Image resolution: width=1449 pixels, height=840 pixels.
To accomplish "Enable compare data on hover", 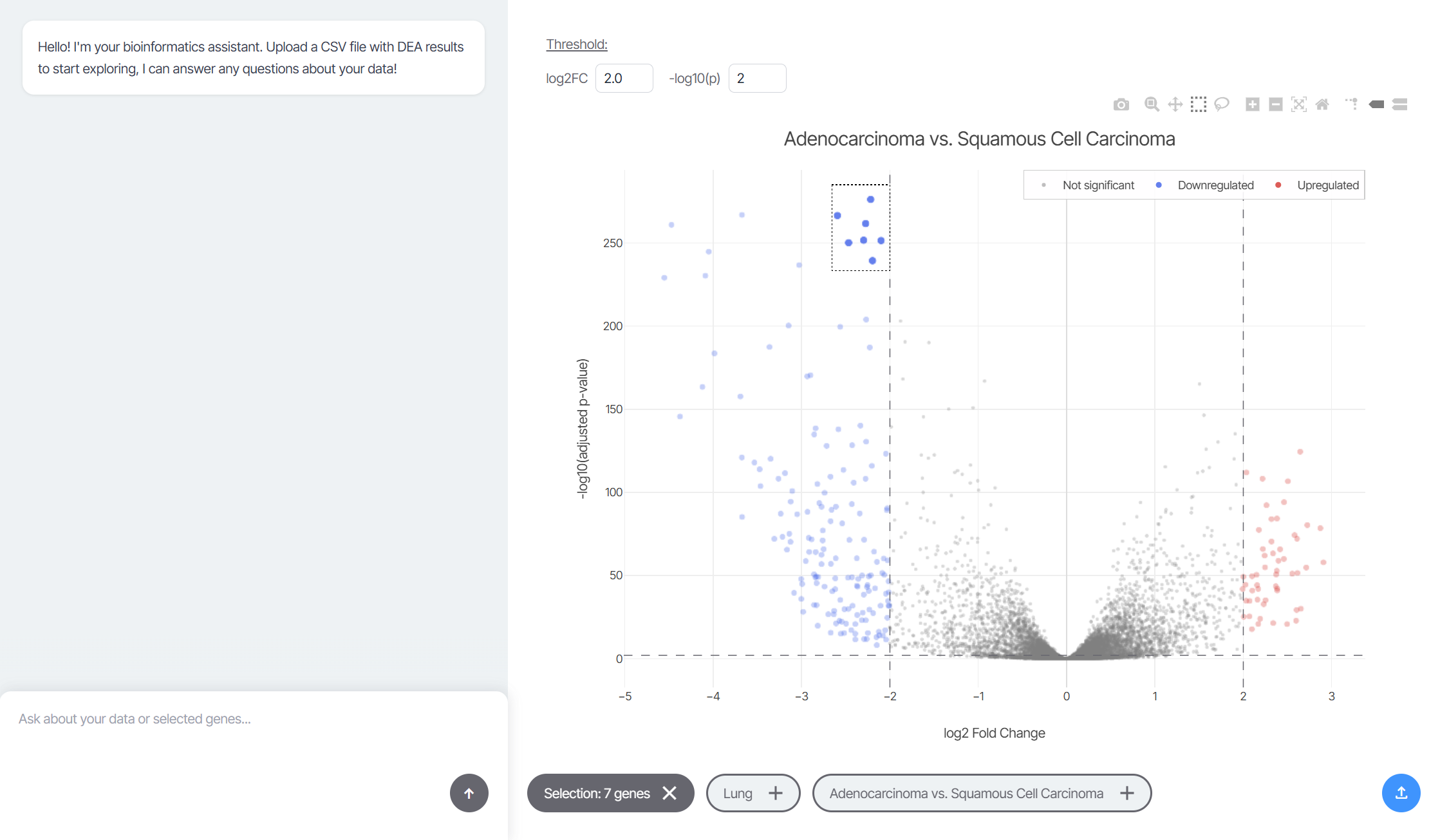I will (1399, 104).
